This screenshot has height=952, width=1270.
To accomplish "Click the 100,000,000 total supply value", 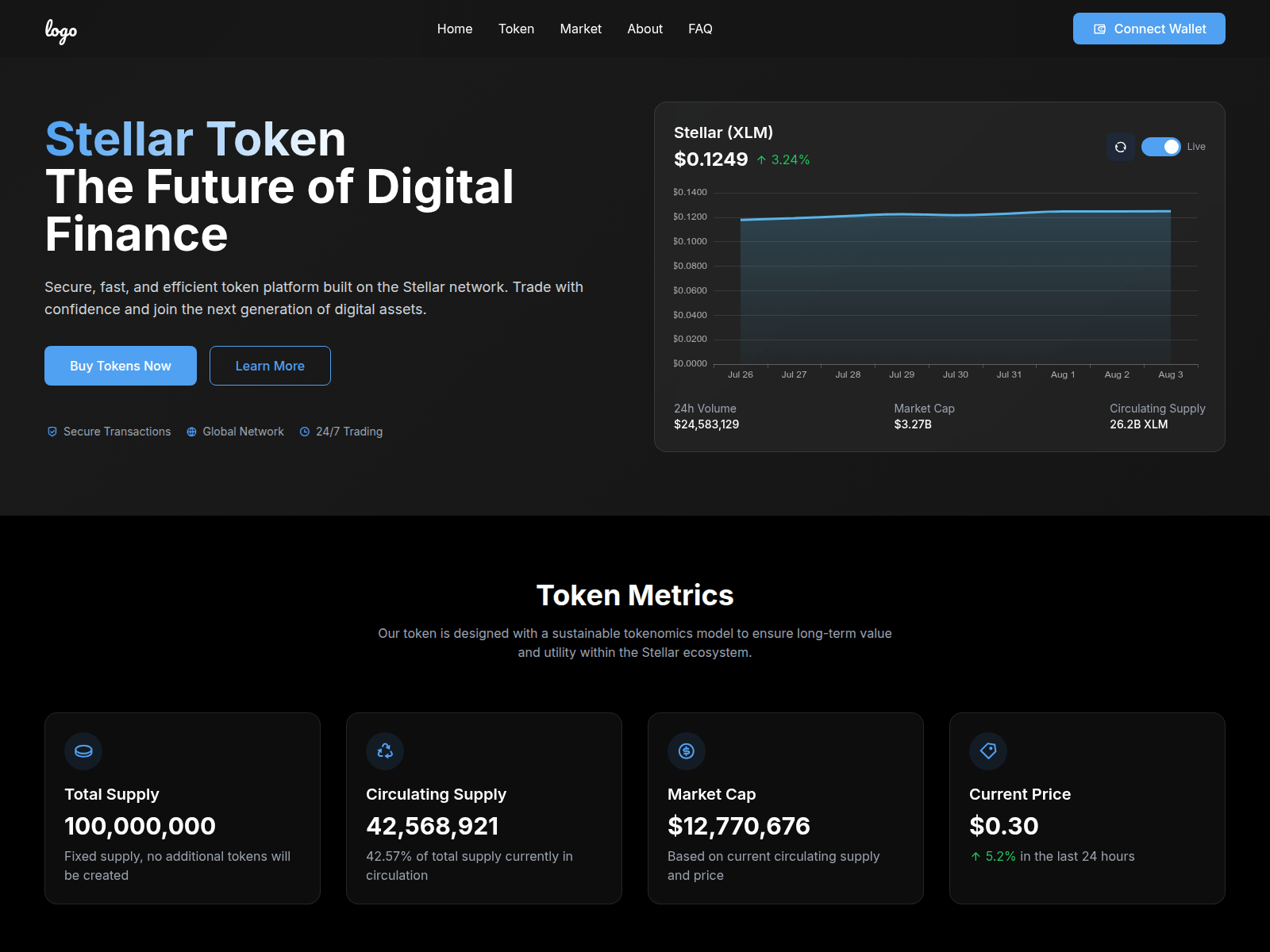I will coord(140,826).
